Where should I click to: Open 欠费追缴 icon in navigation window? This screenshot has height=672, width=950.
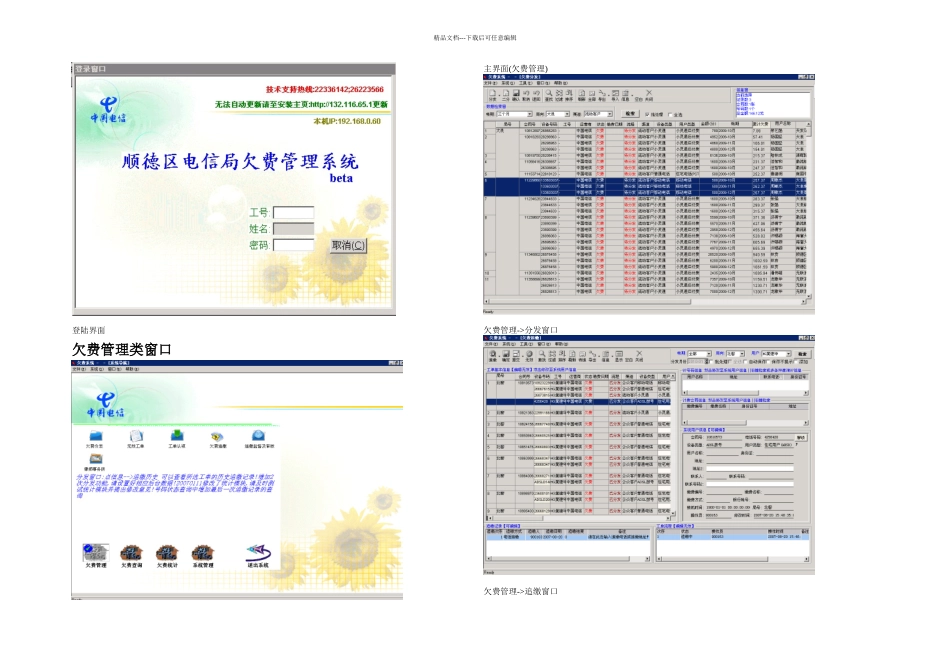(x=218, y=436)
